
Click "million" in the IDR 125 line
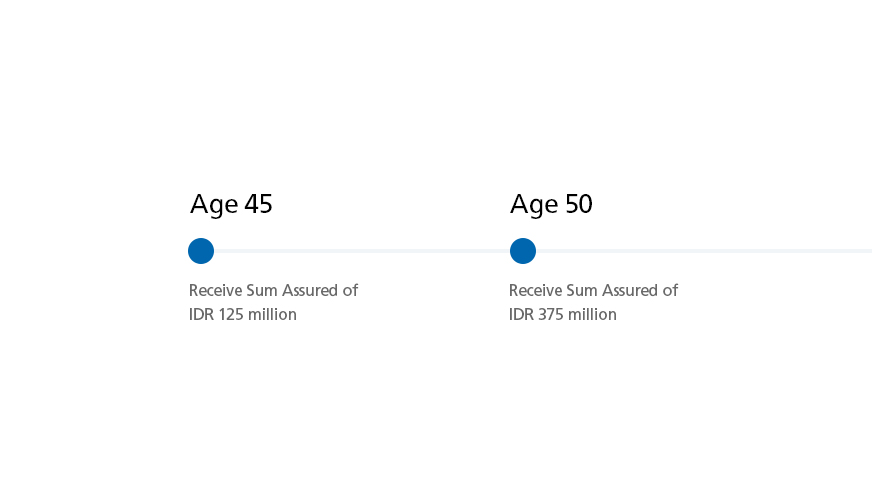coord(273,314)
